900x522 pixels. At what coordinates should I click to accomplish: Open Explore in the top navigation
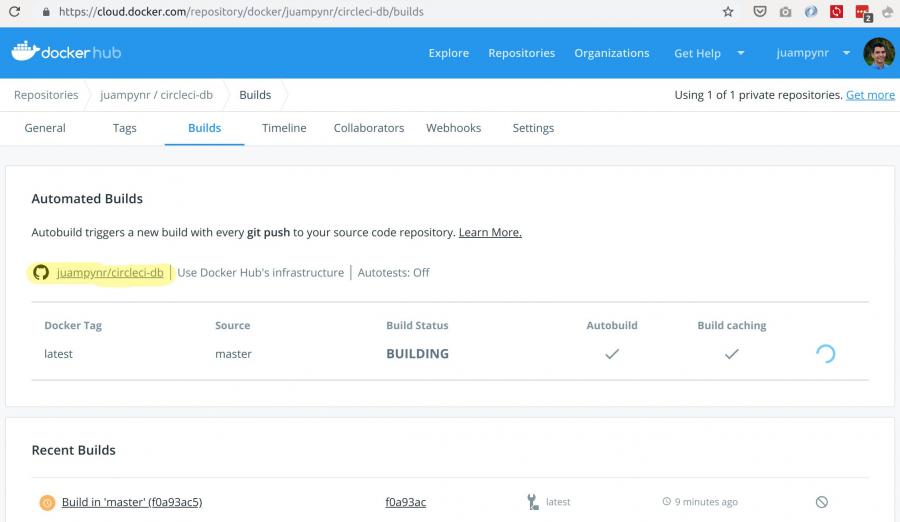click(x=449, y=53)
